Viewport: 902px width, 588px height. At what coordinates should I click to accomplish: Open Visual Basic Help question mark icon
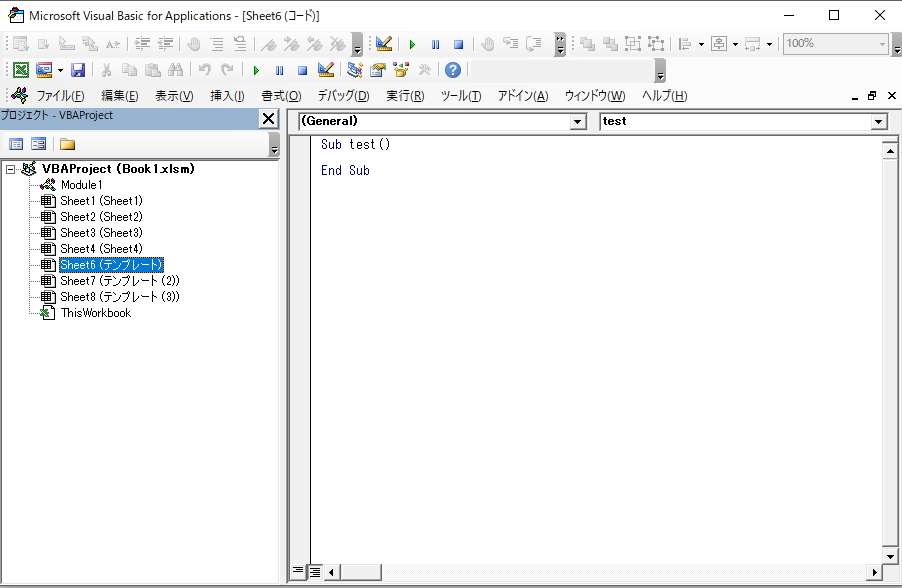tap(453, 70)
